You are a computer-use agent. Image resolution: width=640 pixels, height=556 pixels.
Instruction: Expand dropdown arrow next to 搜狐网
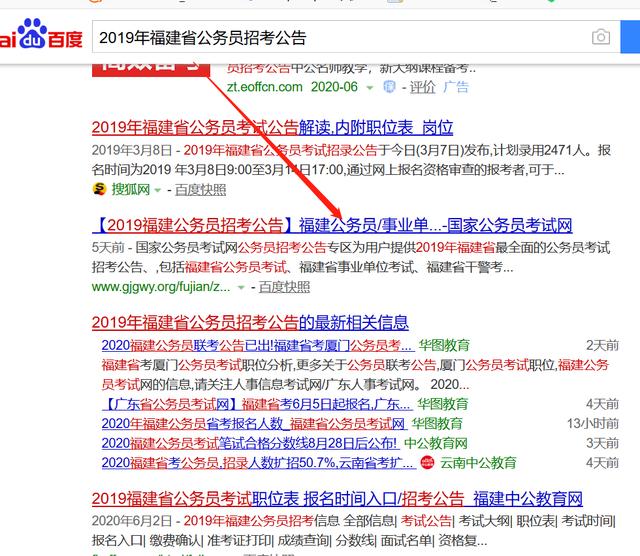158,190
